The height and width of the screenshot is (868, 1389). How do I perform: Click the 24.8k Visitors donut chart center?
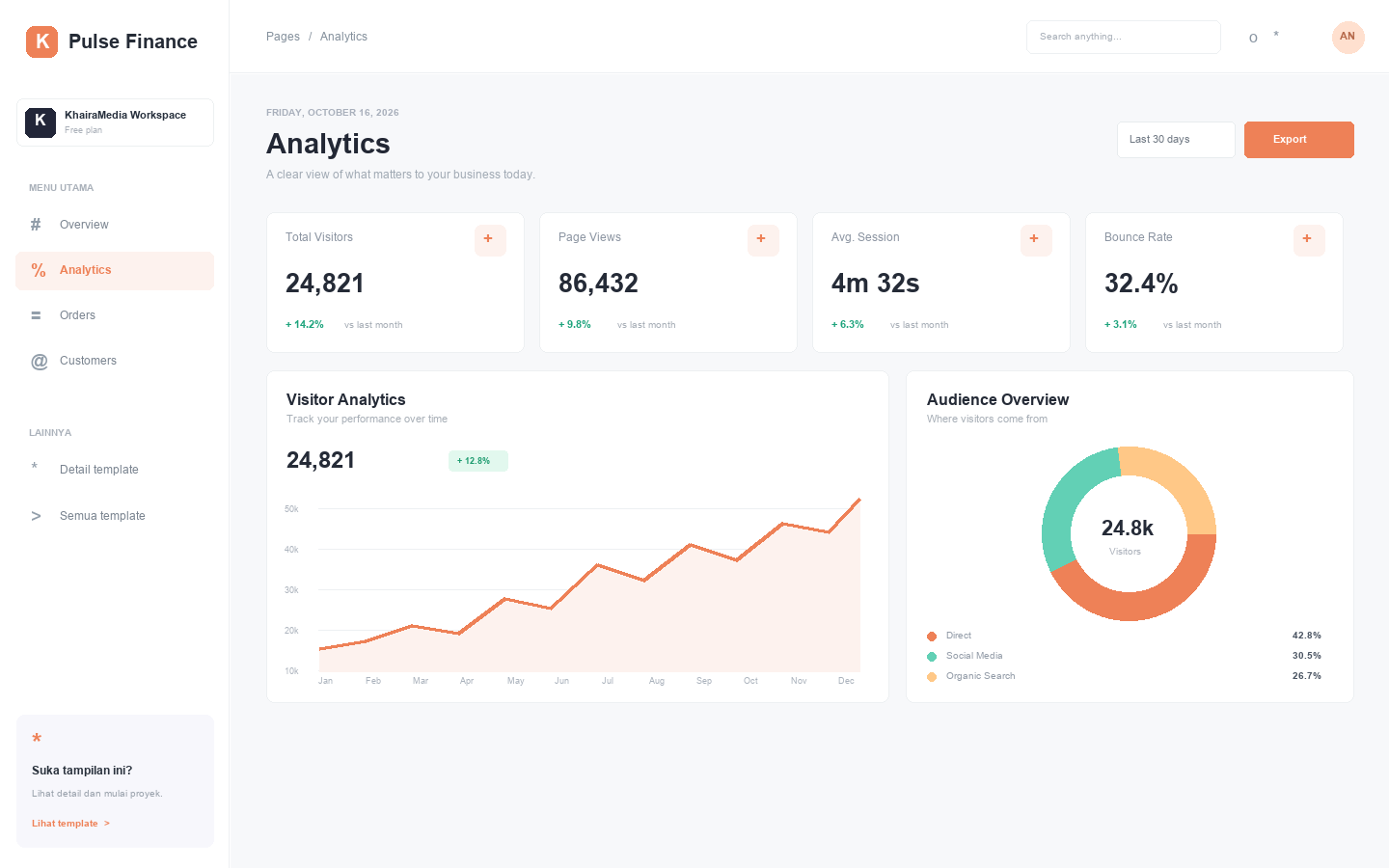pos(1128,534)
